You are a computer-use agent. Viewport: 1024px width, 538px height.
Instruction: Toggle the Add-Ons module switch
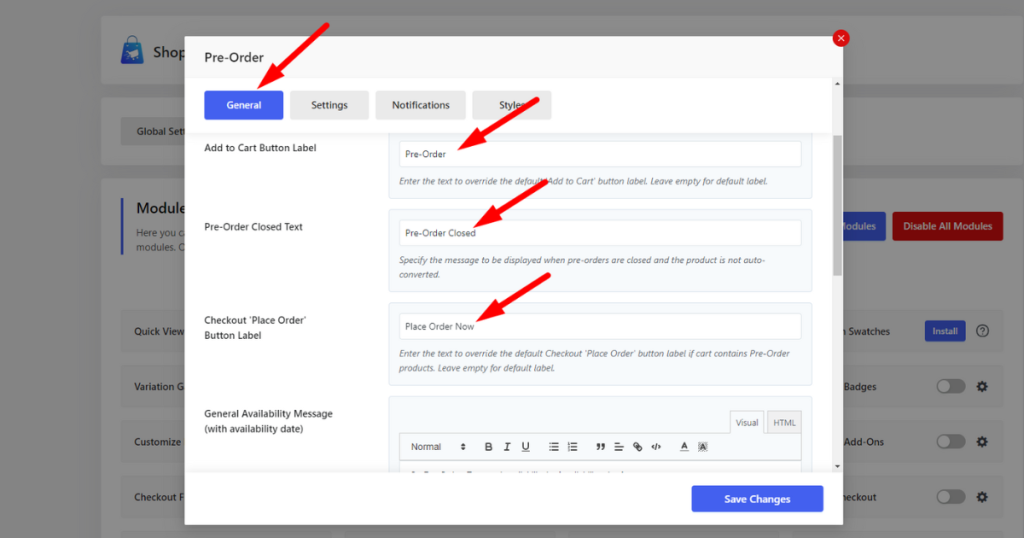[951, 442]
